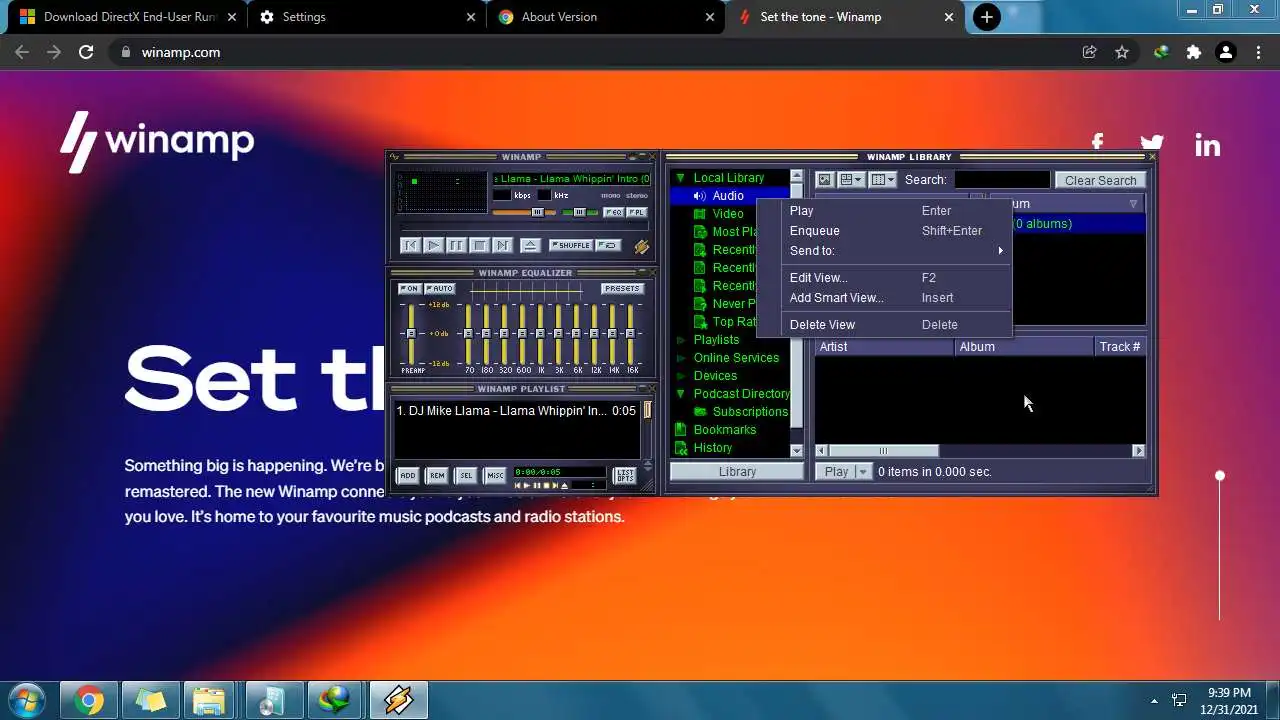Collapse the Podcast Directory tree node
Image resolution: width=1280 pixels, height=720 pixels.
click(680, 394)
